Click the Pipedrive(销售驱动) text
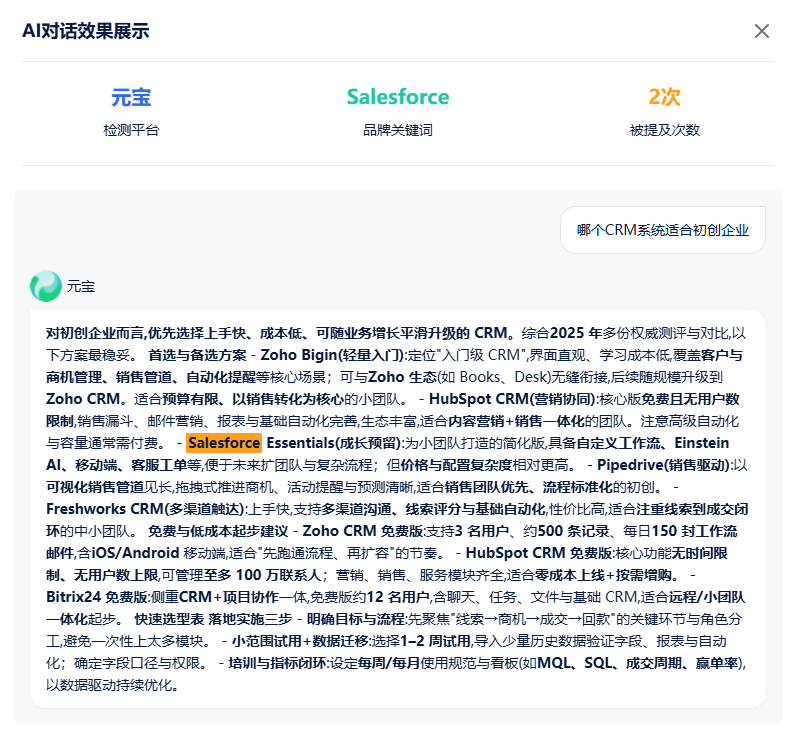This screenshot has height=736, width=791. [x=663, y=465]
